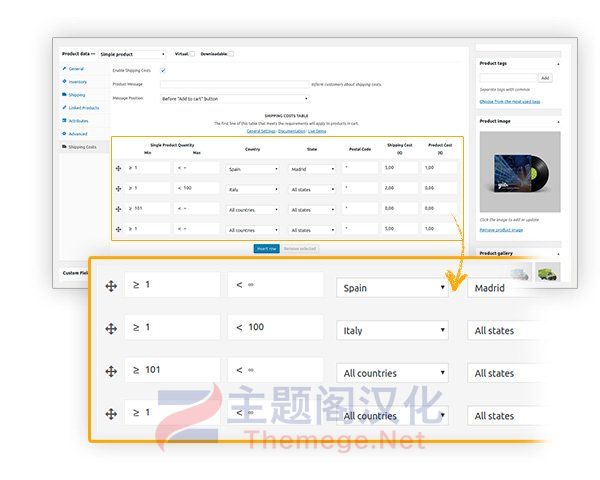Switch to the Attributes tab
This screenshot has width=600, height=480.
pyautogui.click(x=78, y=121)
